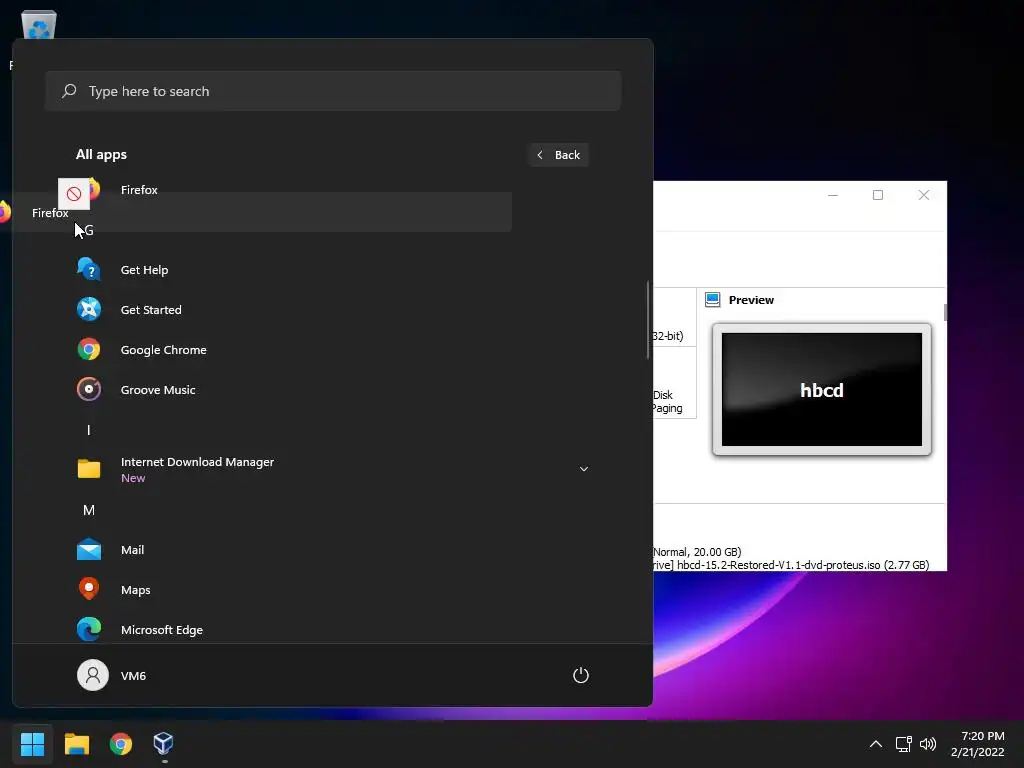
Task: Open the Mail app icon
Action: click(x=89, y=550)
